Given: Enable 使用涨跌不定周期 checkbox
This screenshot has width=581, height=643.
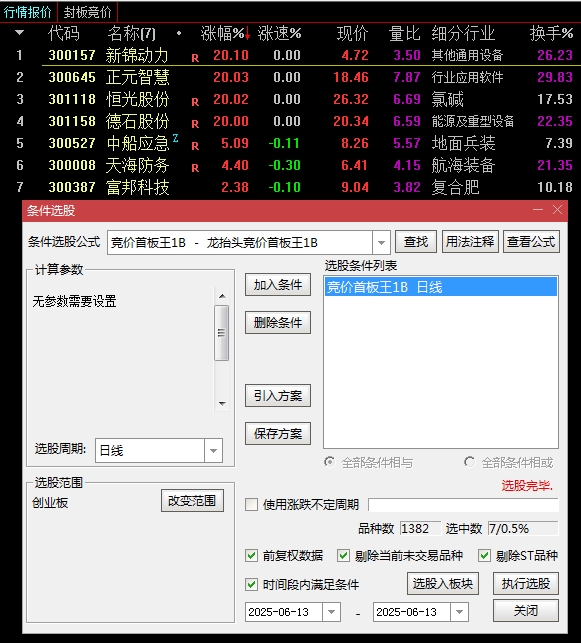Looking at the screenshot, I should [251, 504].
